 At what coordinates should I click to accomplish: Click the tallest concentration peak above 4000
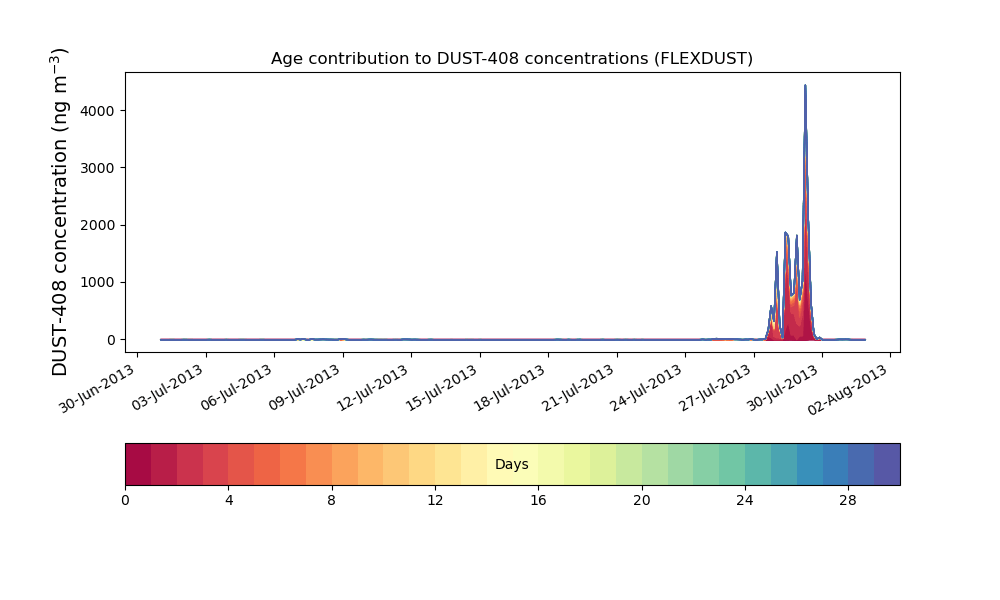[x=805, y=86]
